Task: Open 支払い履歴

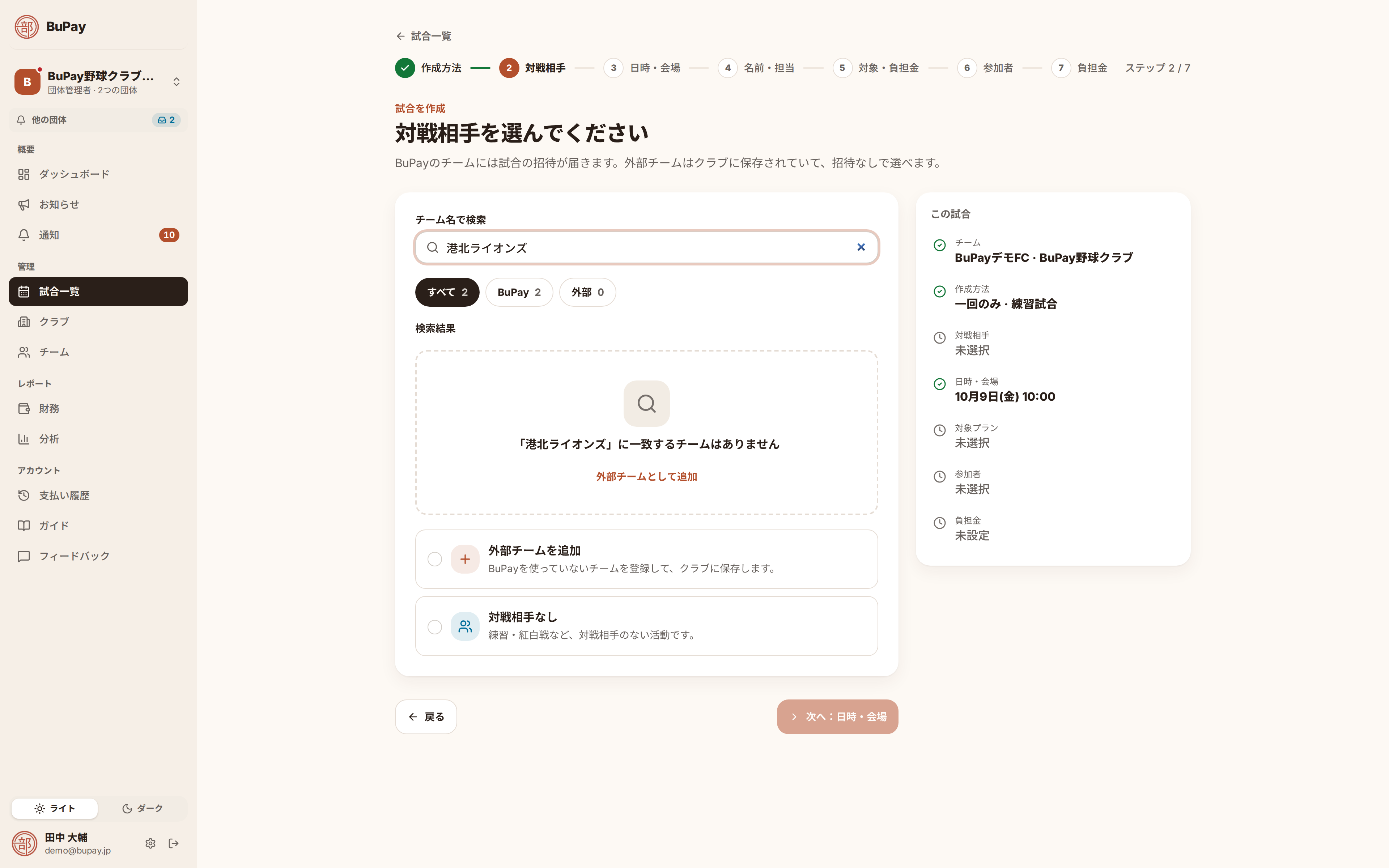Action: point(98,495)
